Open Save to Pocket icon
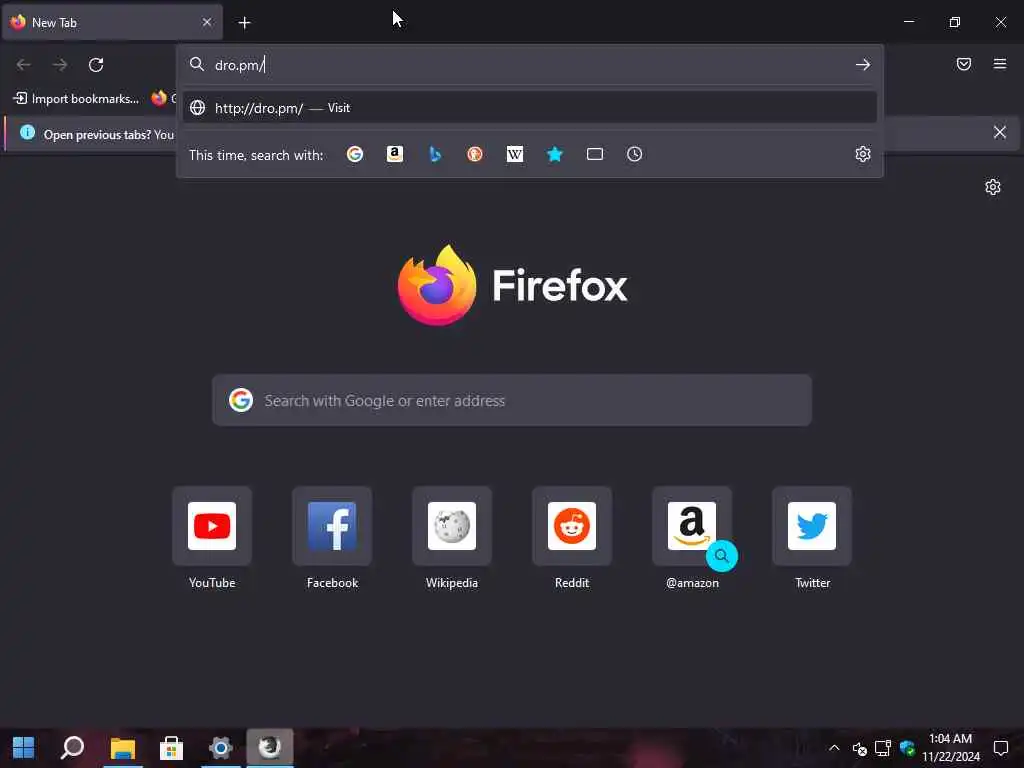Viewport: 1024px width, 768px height. (x=963, y=64)
